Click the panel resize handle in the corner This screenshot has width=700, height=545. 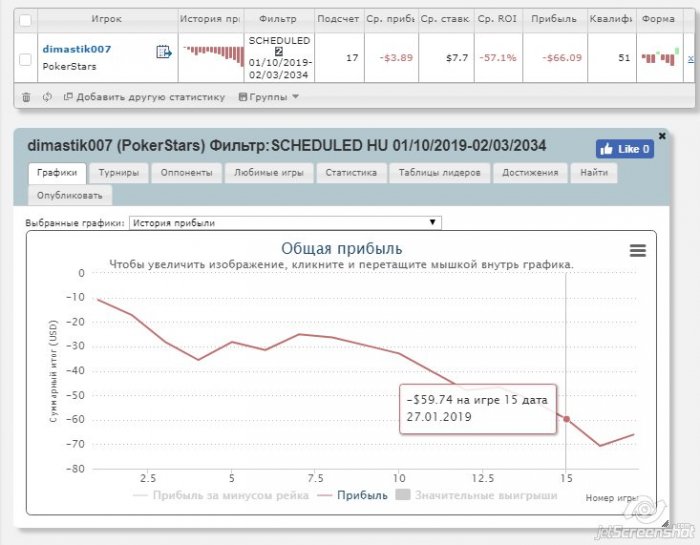coord(665,523)
